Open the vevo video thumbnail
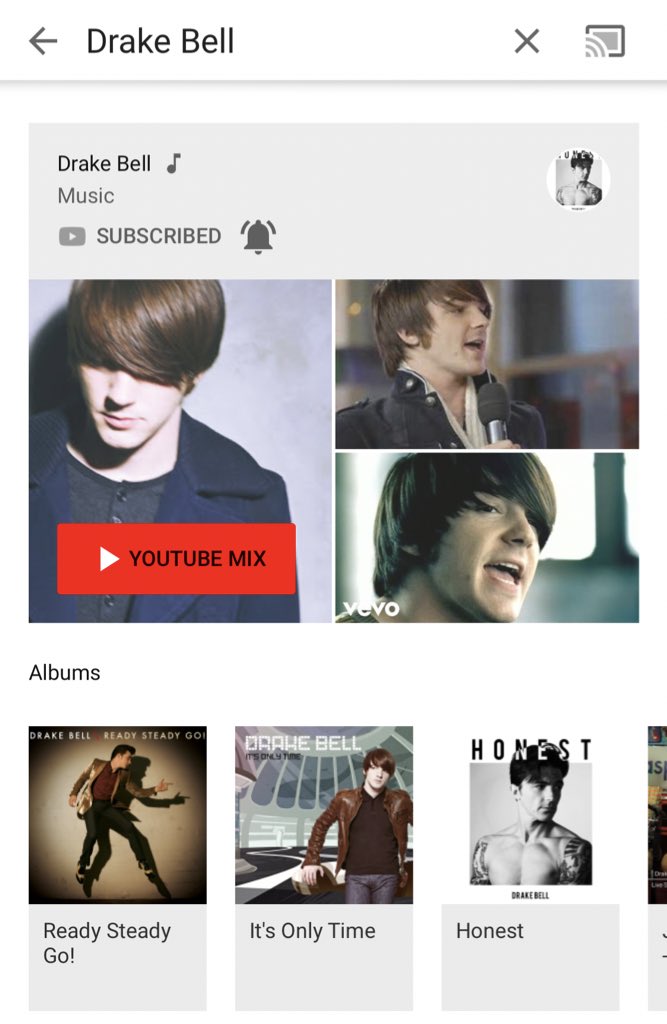 click(487, 537)
